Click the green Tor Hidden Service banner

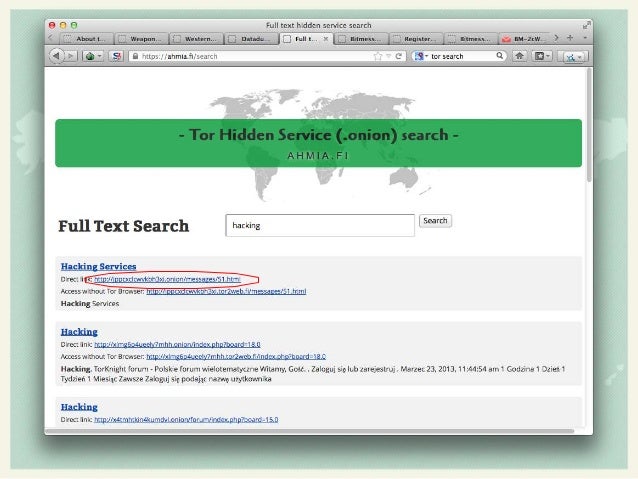pos(319,143)
